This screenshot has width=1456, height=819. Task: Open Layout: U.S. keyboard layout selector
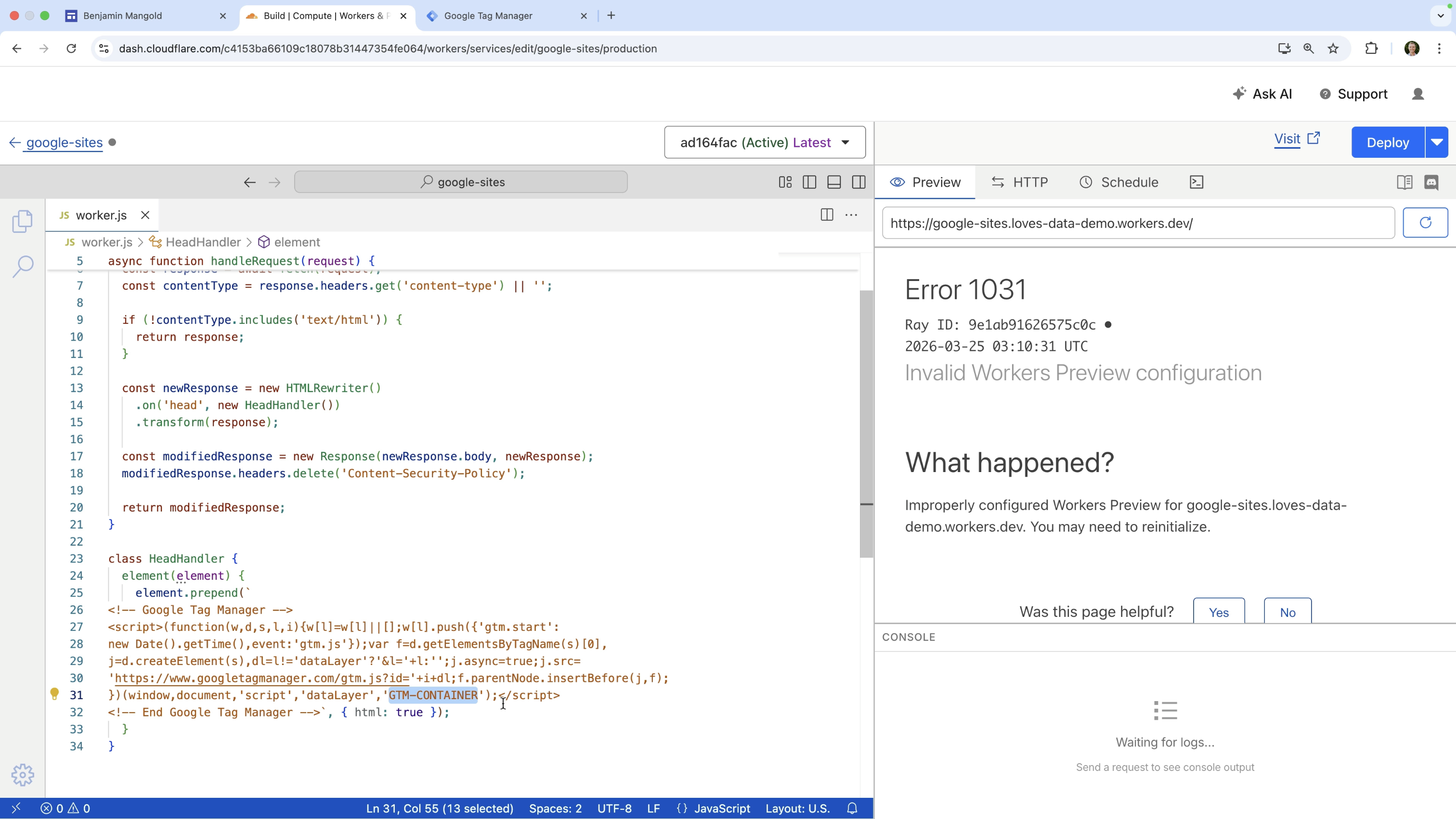[797, 808]
